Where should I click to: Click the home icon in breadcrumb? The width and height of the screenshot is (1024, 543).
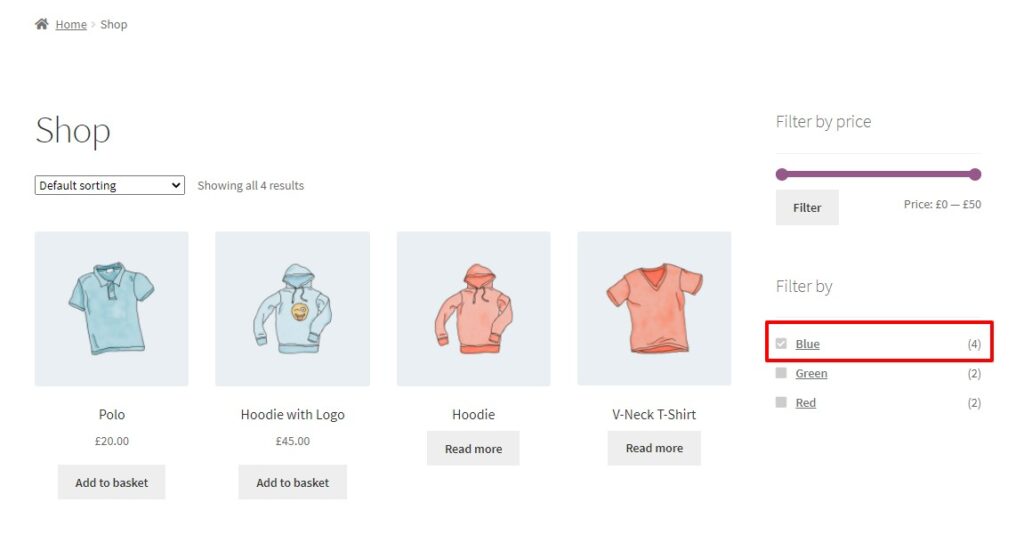click(41, 24)
